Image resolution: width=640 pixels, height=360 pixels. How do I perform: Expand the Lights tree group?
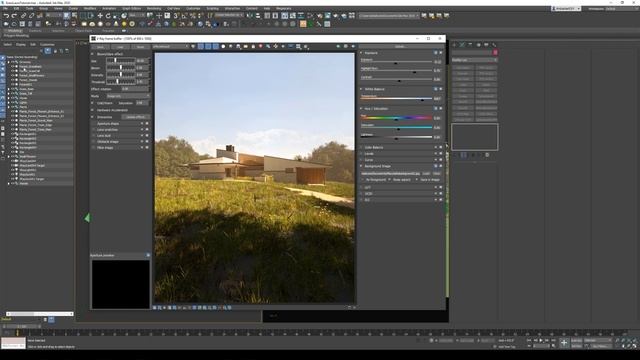[9, 102]
